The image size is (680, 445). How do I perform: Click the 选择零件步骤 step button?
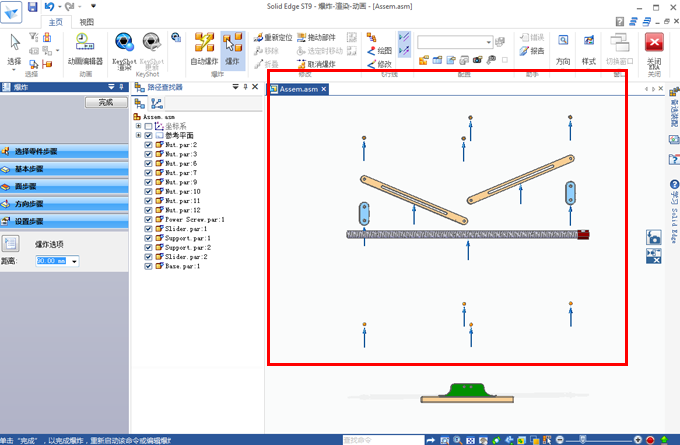[64, 151]
